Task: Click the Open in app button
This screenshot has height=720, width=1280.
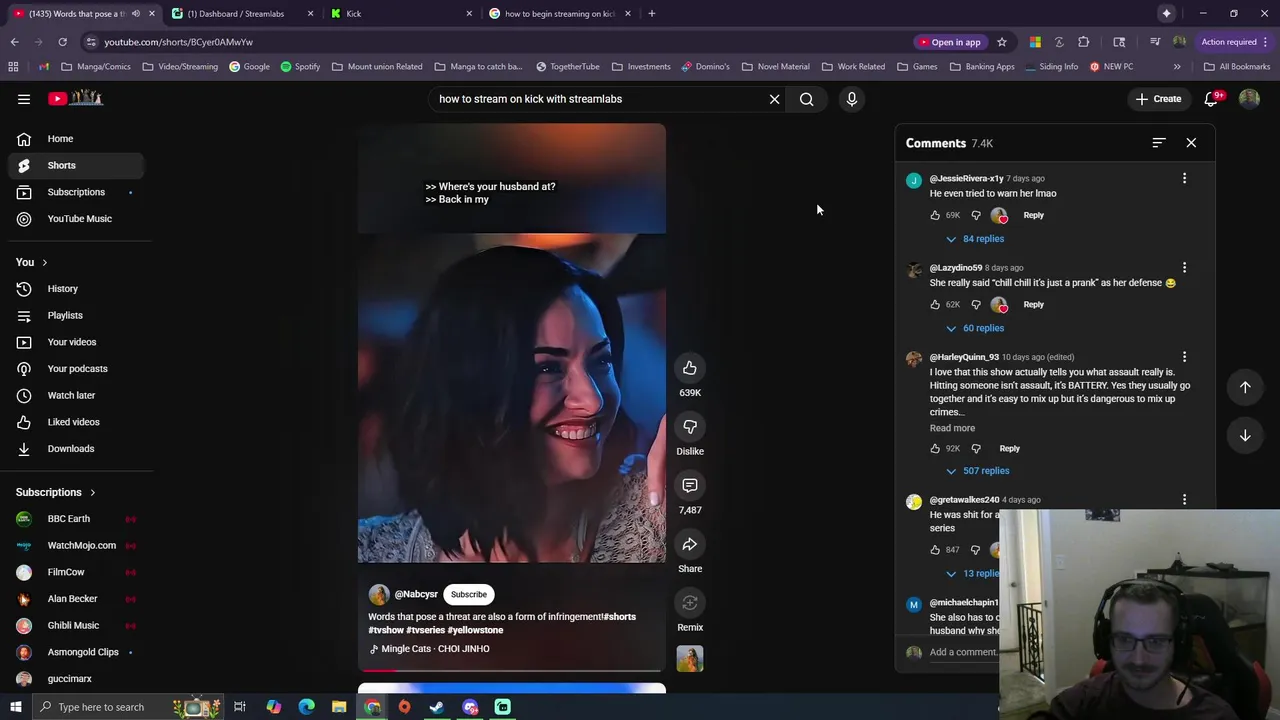Action: tap(949, 42)
